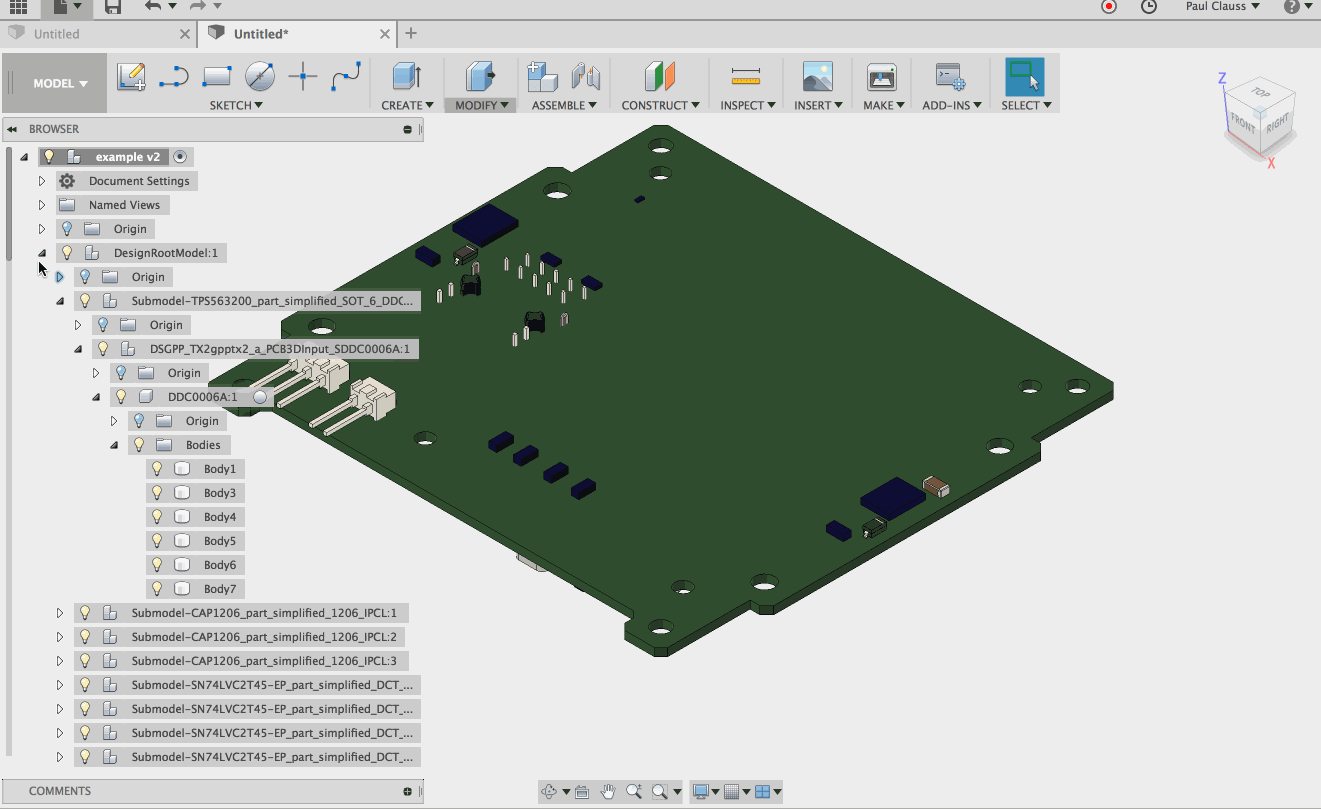Expand the Document Settings node
This screenshot has width=1321, height=809.
point(42,181)
